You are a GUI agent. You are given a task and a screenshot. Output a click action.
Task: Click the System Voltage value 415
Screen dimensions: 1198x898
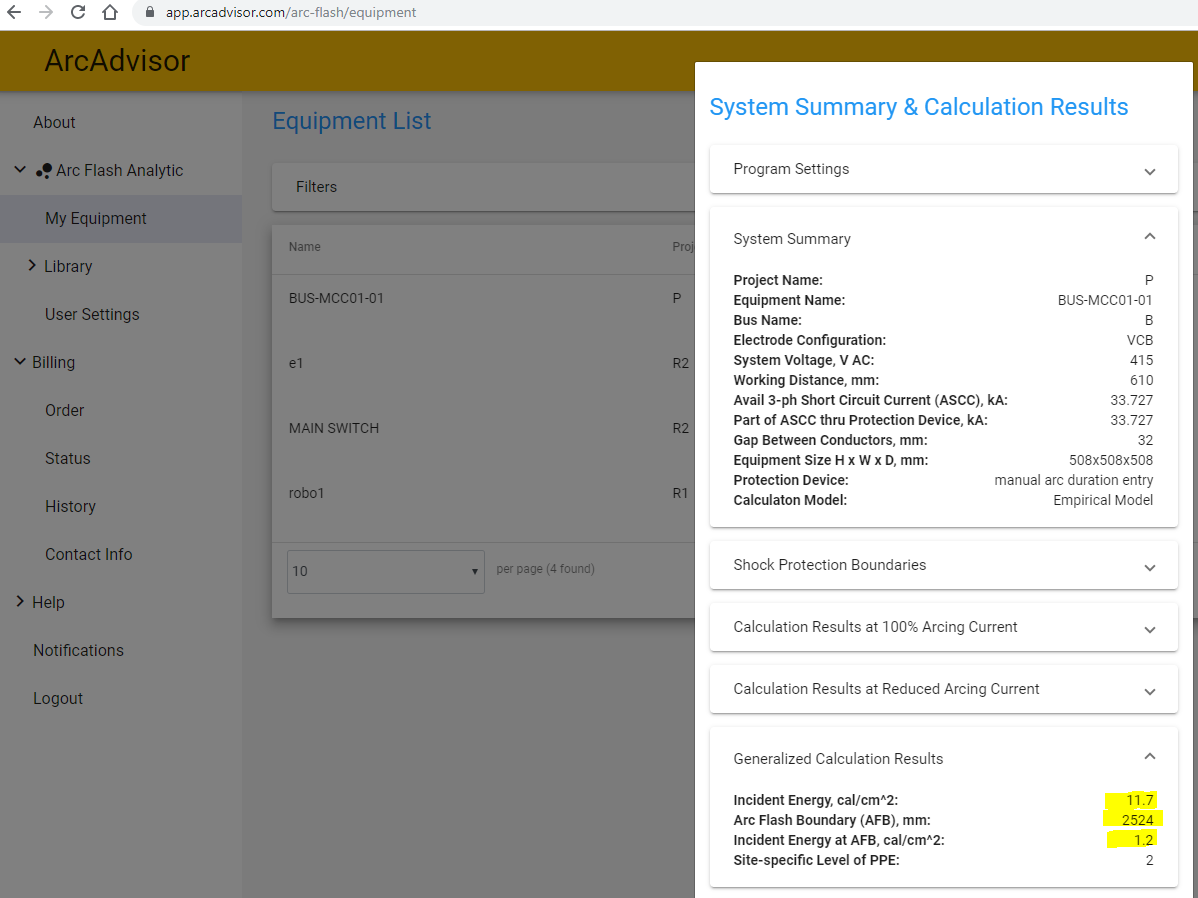point(1141,360)
